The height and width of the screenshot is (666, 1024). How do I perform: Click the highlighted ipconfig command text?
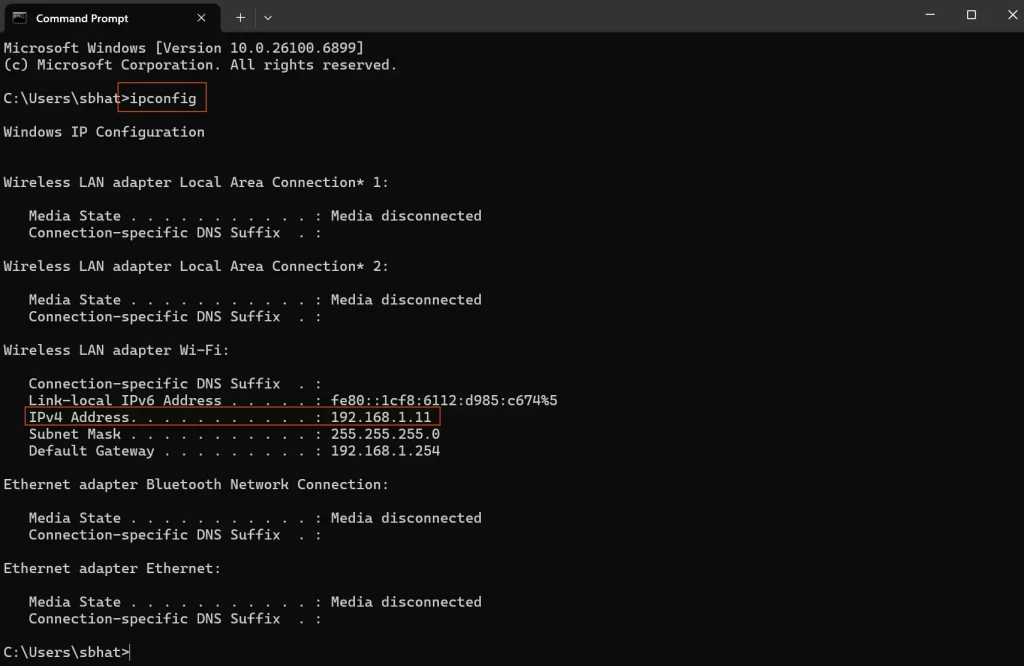click(x=163, y=98)
